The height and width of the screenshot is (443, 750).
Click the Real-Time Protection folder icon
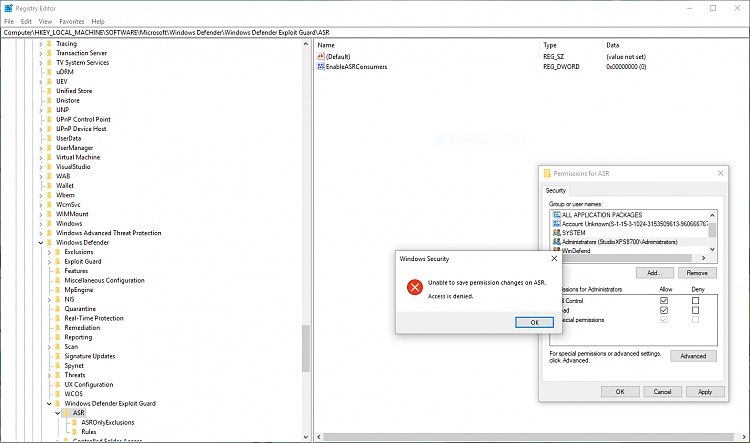pyautogui.click(x=58, y=318)
